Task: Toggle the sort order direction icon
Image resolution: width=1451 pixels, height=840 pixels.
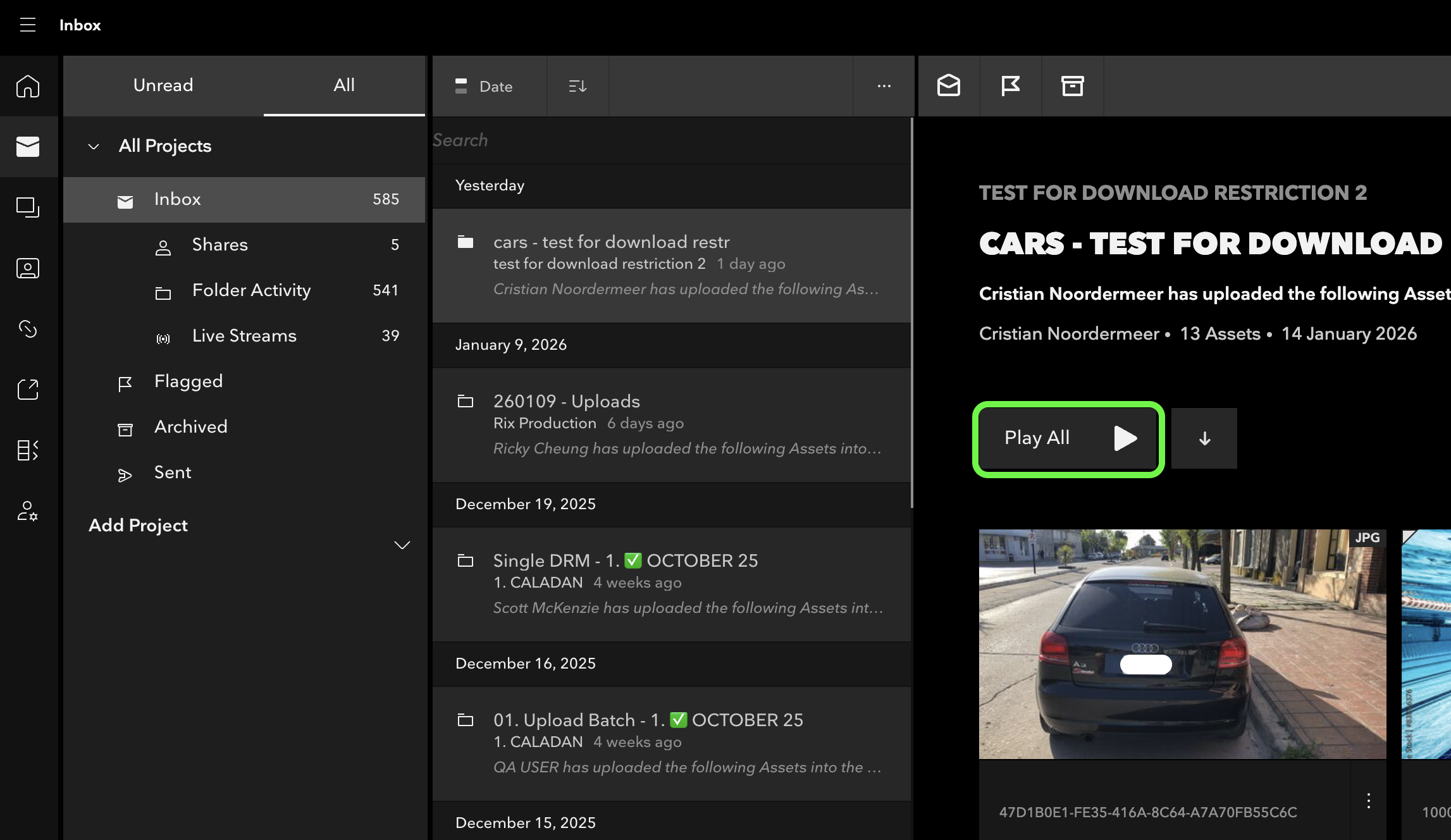Action: click(x=577, y=86)
